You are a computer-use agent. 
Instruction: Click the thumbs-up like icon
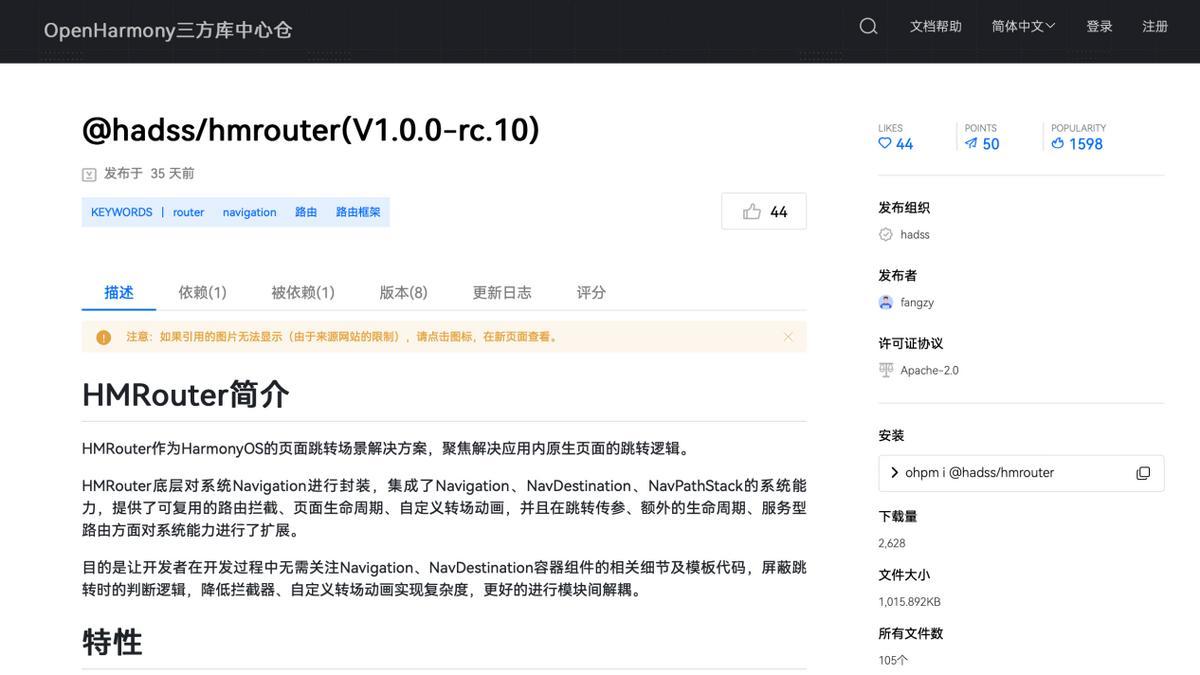(x=752, y=212)
